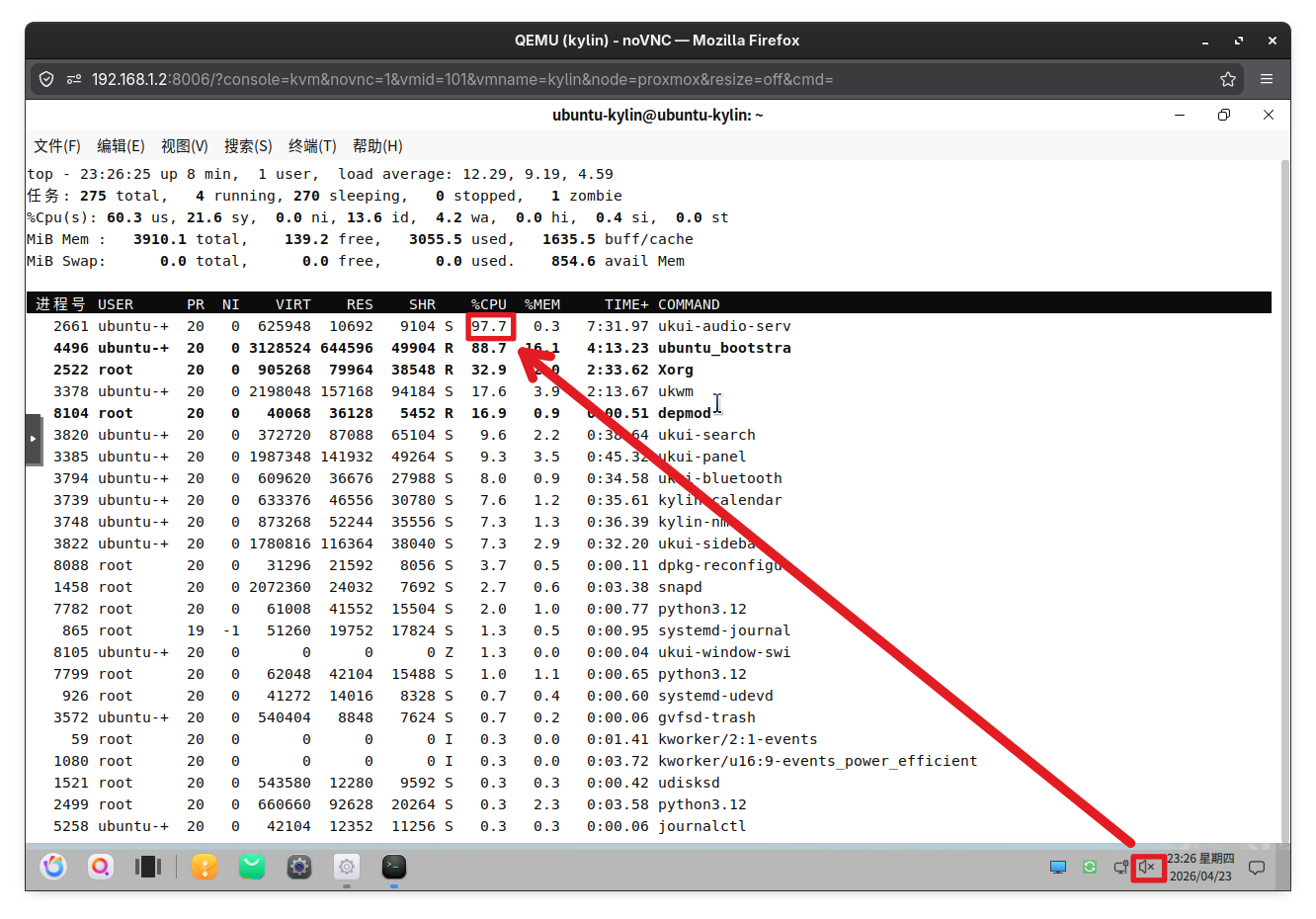Launch the orange file manager taskbar icon

(x=205, y=867)
